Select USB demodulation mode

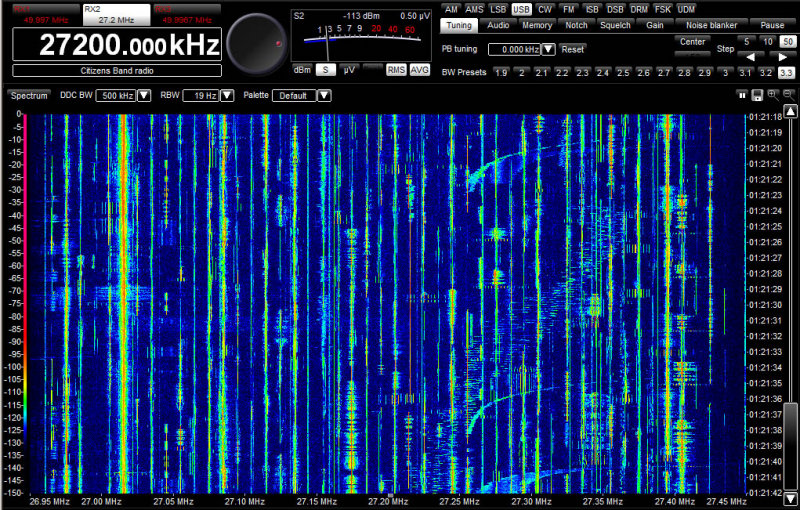point(521,9)
